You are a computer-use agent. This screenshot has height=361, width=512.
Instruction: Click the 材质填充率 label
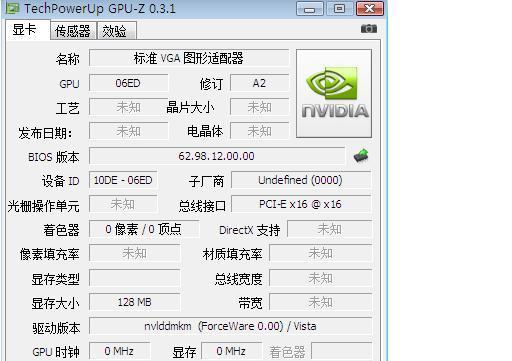pos(232,254)
